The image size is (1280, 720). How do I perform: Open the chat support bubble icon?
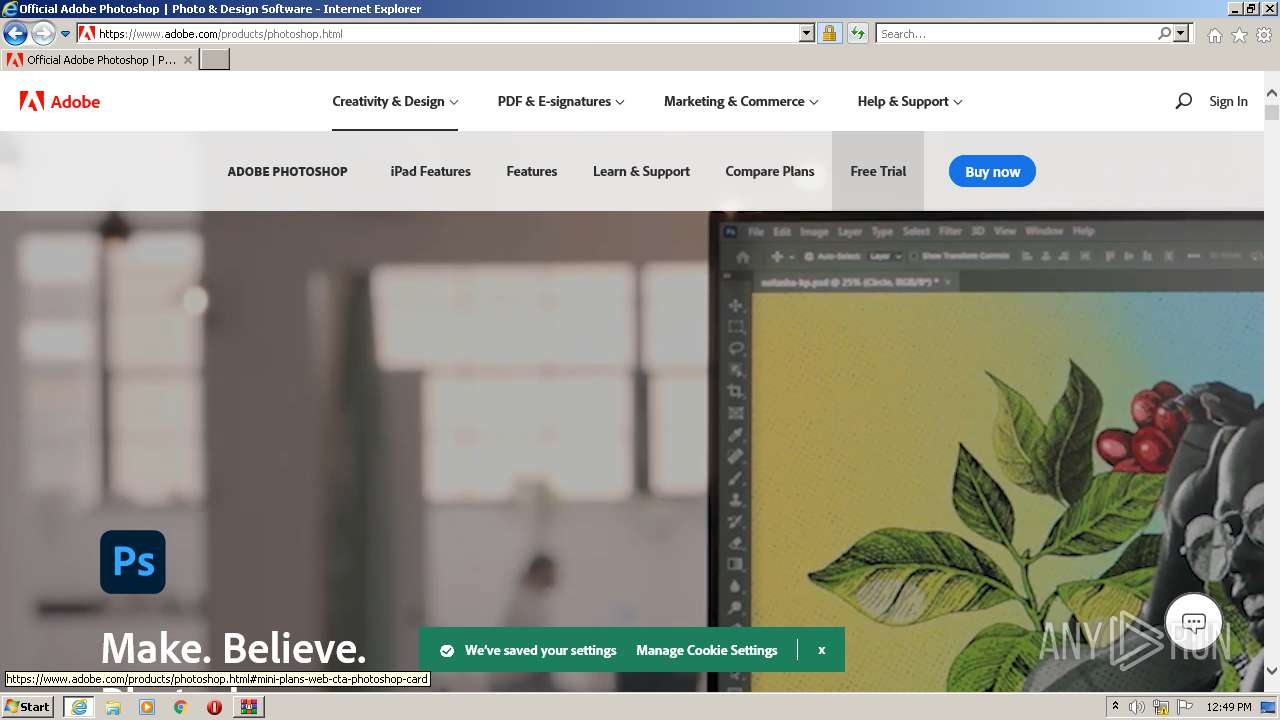pos(1193,622)
